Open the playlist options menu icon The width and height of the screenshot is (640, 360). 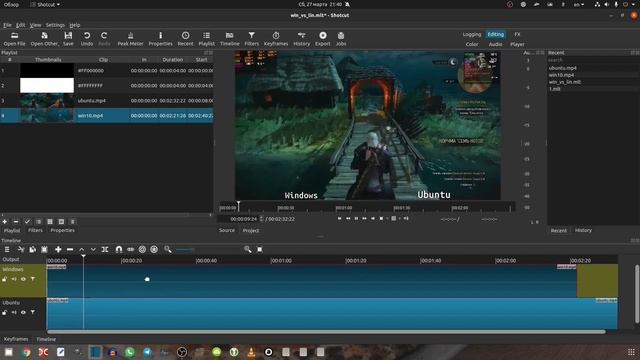pyautogui.click(x=72, y=222)
